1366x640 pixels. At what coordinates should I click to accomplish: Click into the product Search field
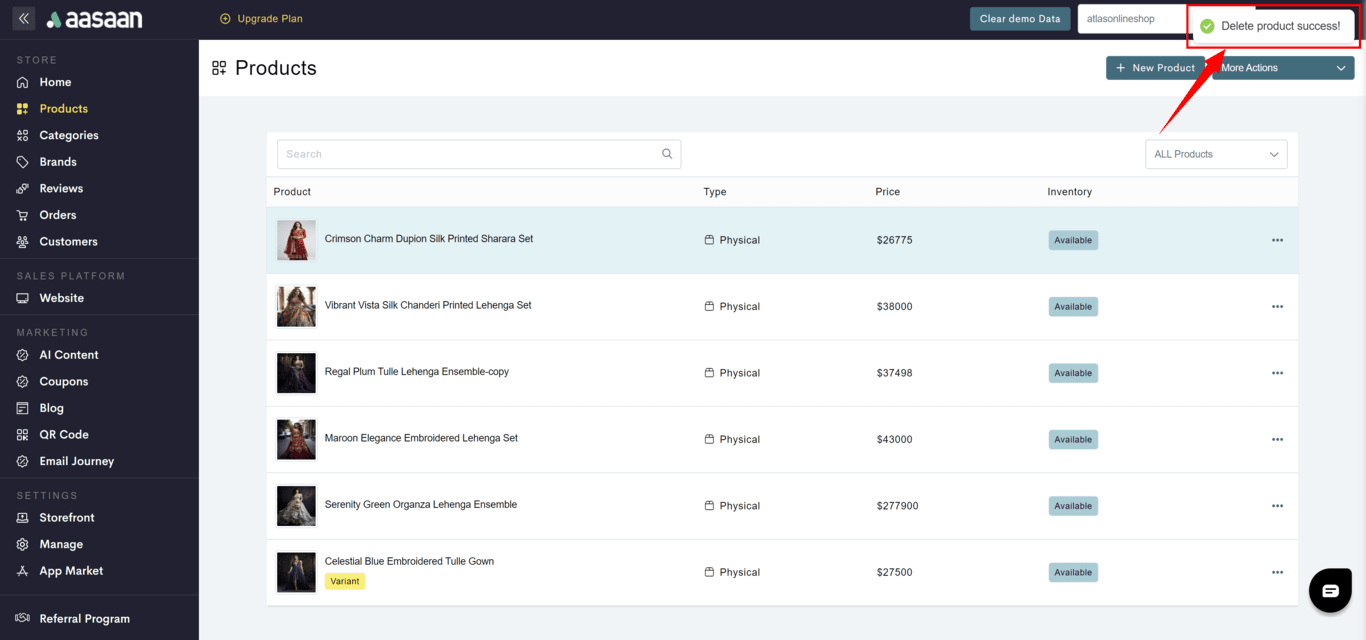470,154
